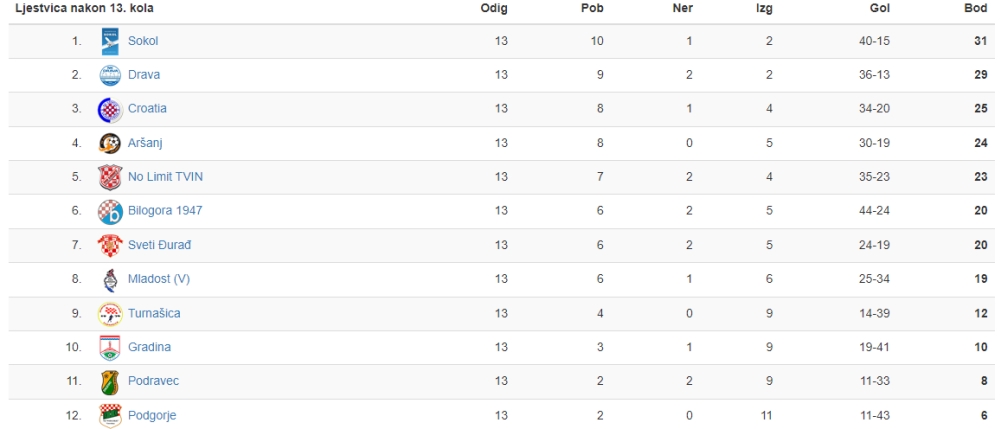Open the Mladost (V) team link
This screenshot has height=429, width=1001.
[159, 279]
